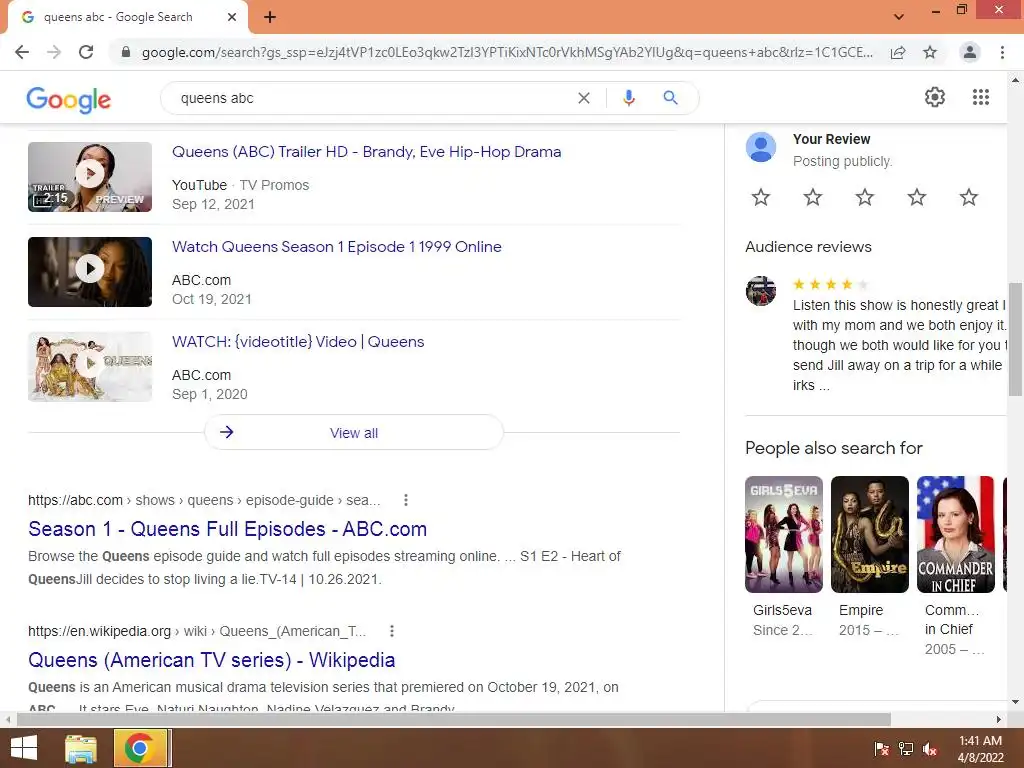
Task: Rate five stars in Your Review
Action: 968,197
